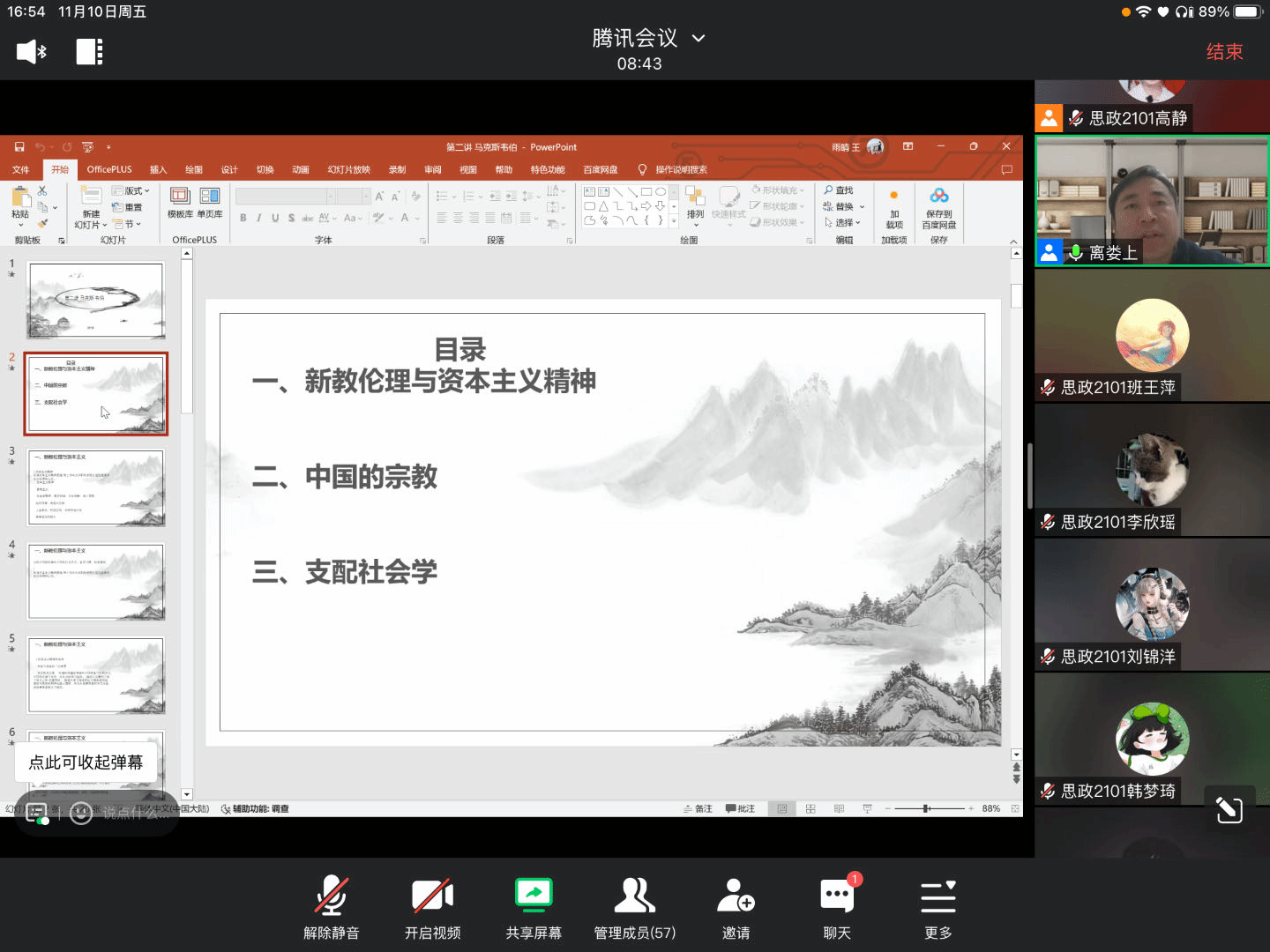Screen dimensions: 1270x952
Task: Select slide 4 thumbnail in the slide panel
Action: tap(96, 582)
